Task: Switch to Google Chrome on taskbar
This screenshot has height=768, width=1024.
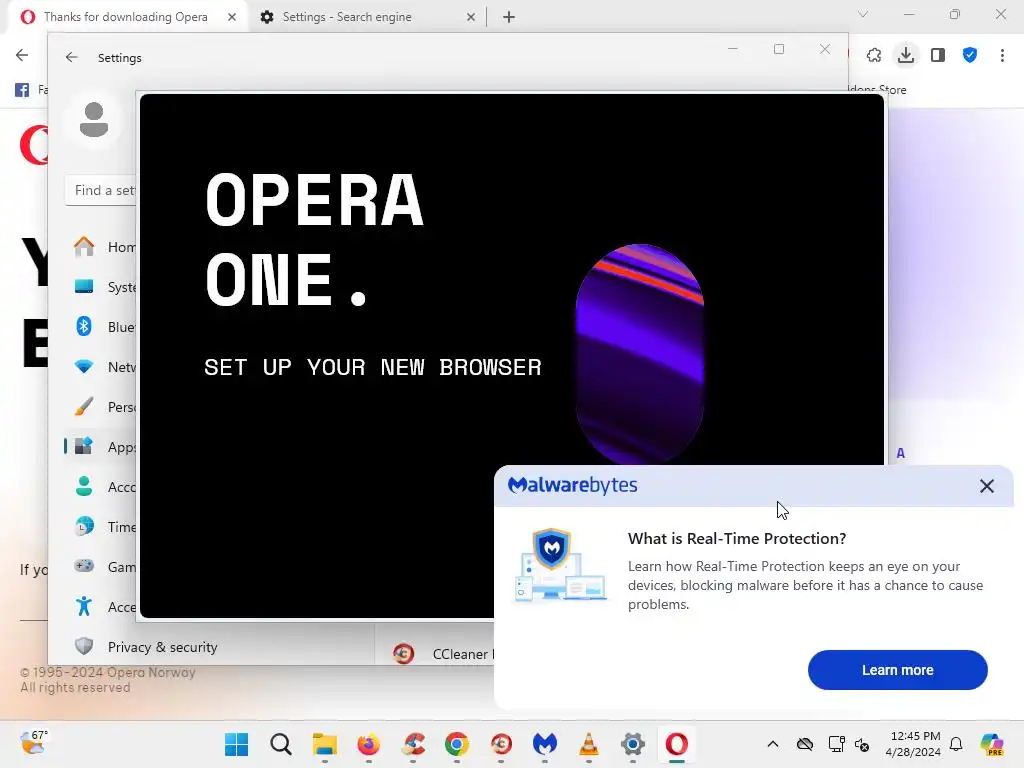Action: (457, 744)
